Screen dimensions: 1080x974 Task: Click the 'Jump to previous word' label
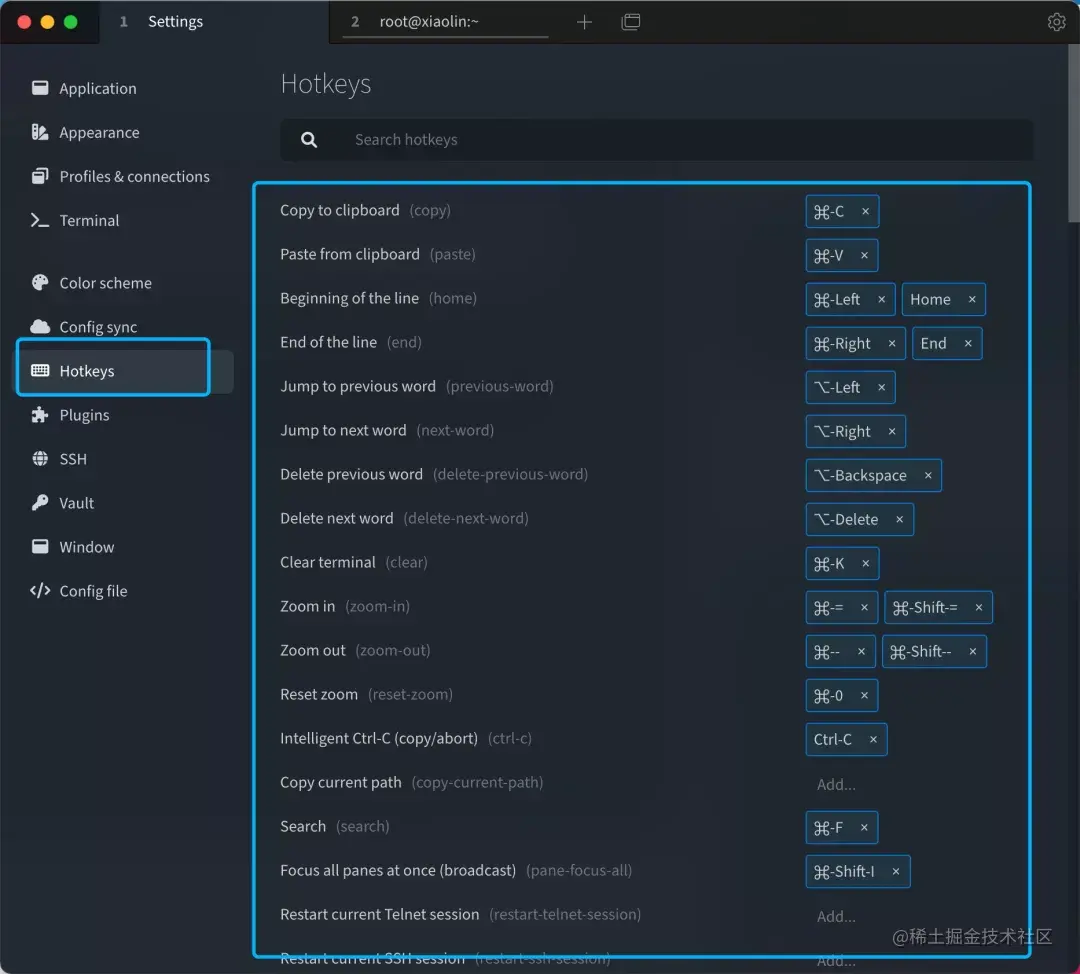(x=358, y=387)
